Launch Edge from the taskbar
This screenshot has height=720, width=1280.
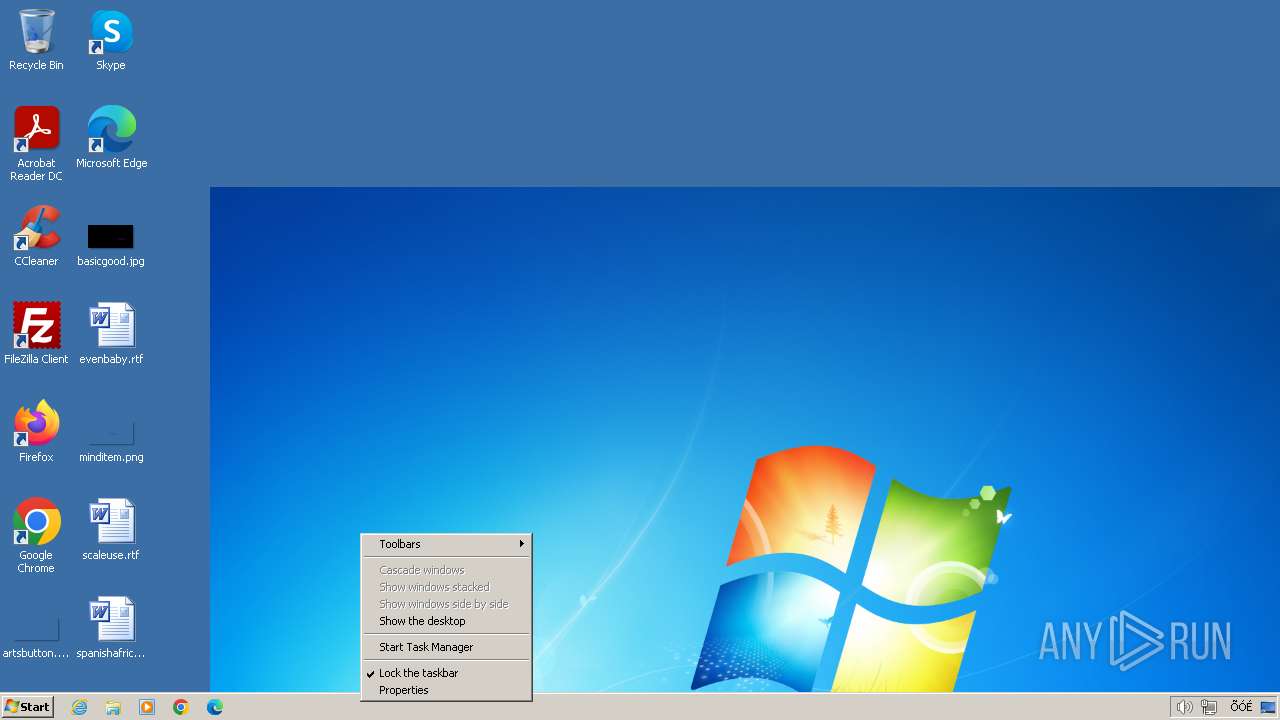(x=215, y=707)
